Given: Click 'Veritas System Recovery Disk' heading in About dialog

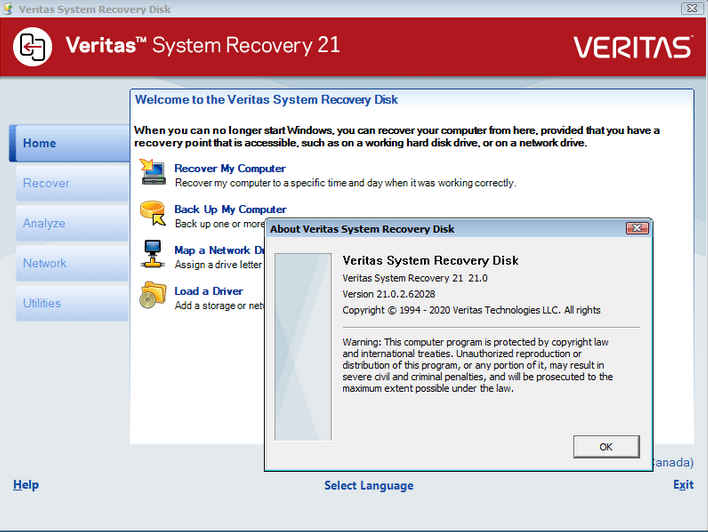Looking at the screenshot, I should click(x=430, y=261).
